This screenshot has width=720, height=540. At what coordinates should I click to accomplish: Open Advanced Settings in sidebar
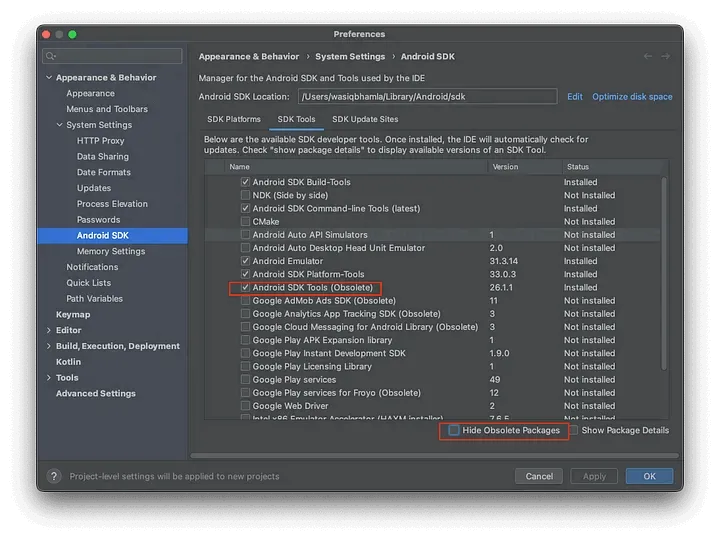point(96,394)
